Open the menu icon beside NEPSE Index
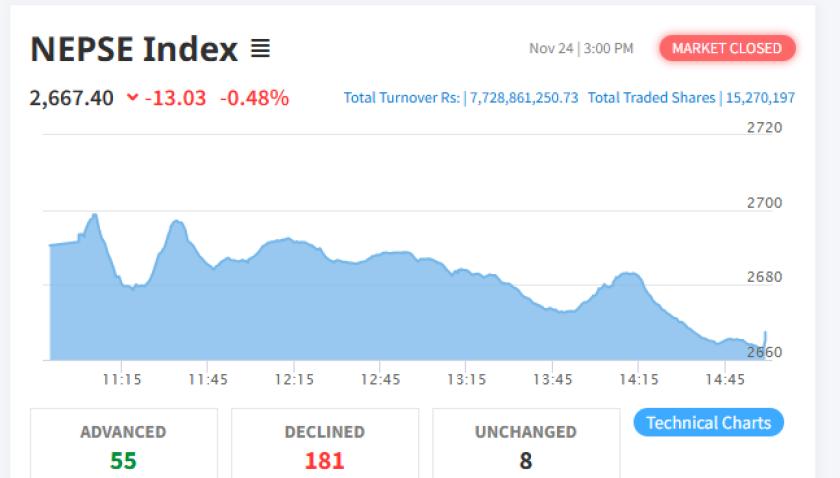The image size is (840, 478). coord(260,48)
